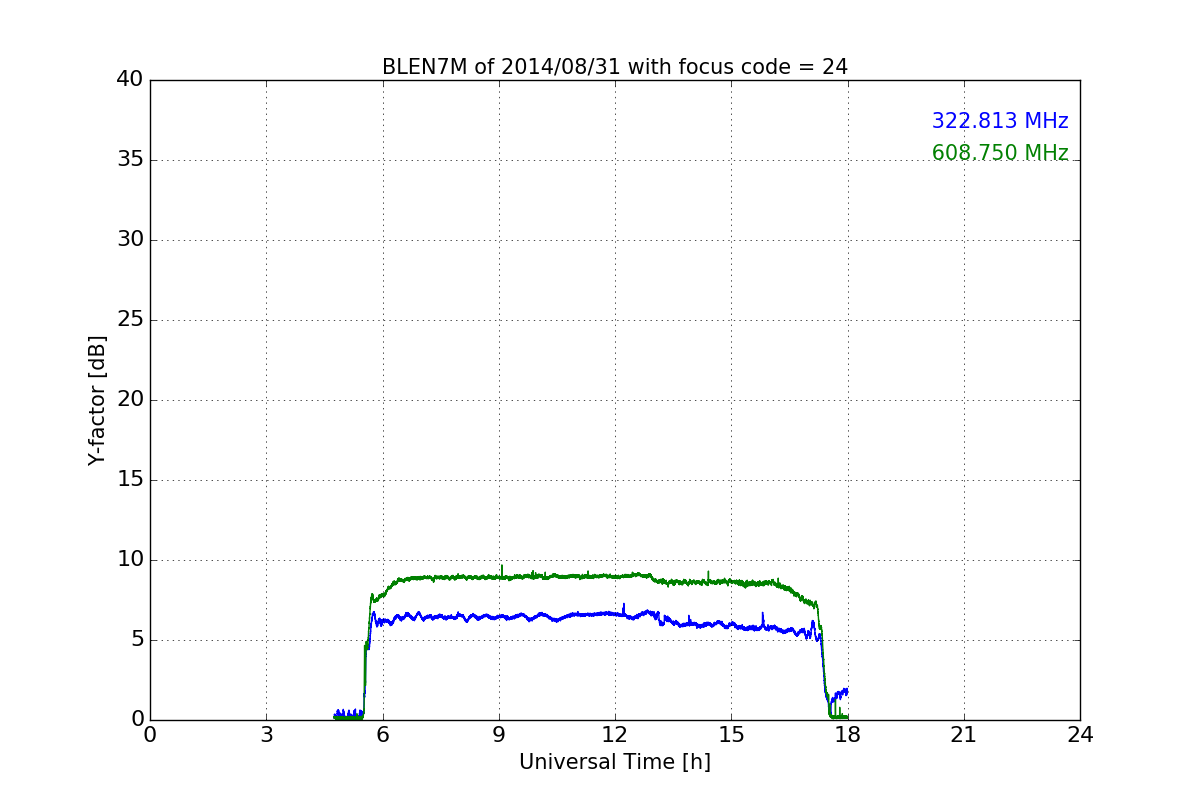Screen dimensions: 1200x800
Task: Click y-axis tick label 10
Action: point(130,560)
